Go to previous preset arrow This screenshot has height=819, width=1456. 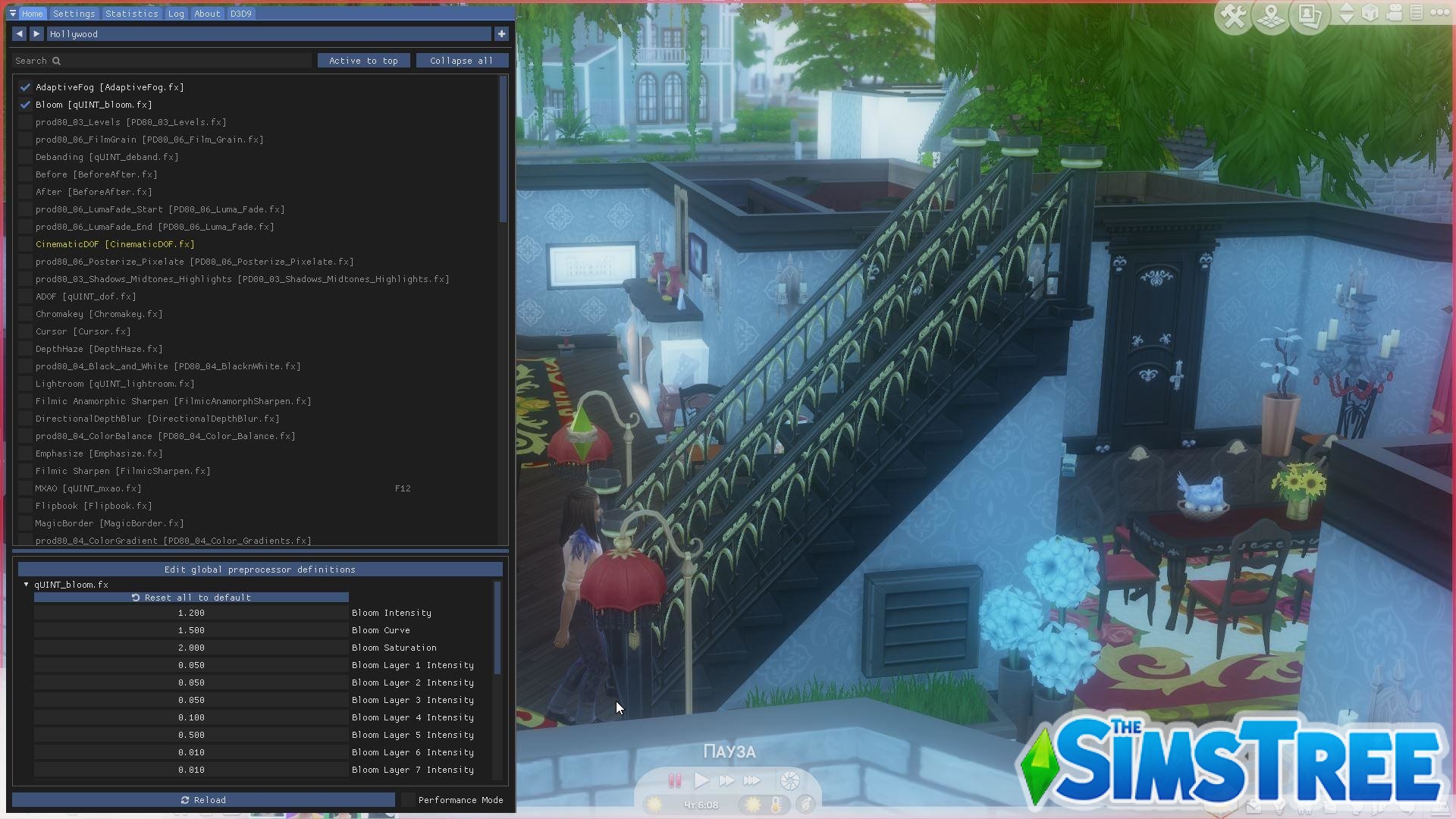(19, 34)
